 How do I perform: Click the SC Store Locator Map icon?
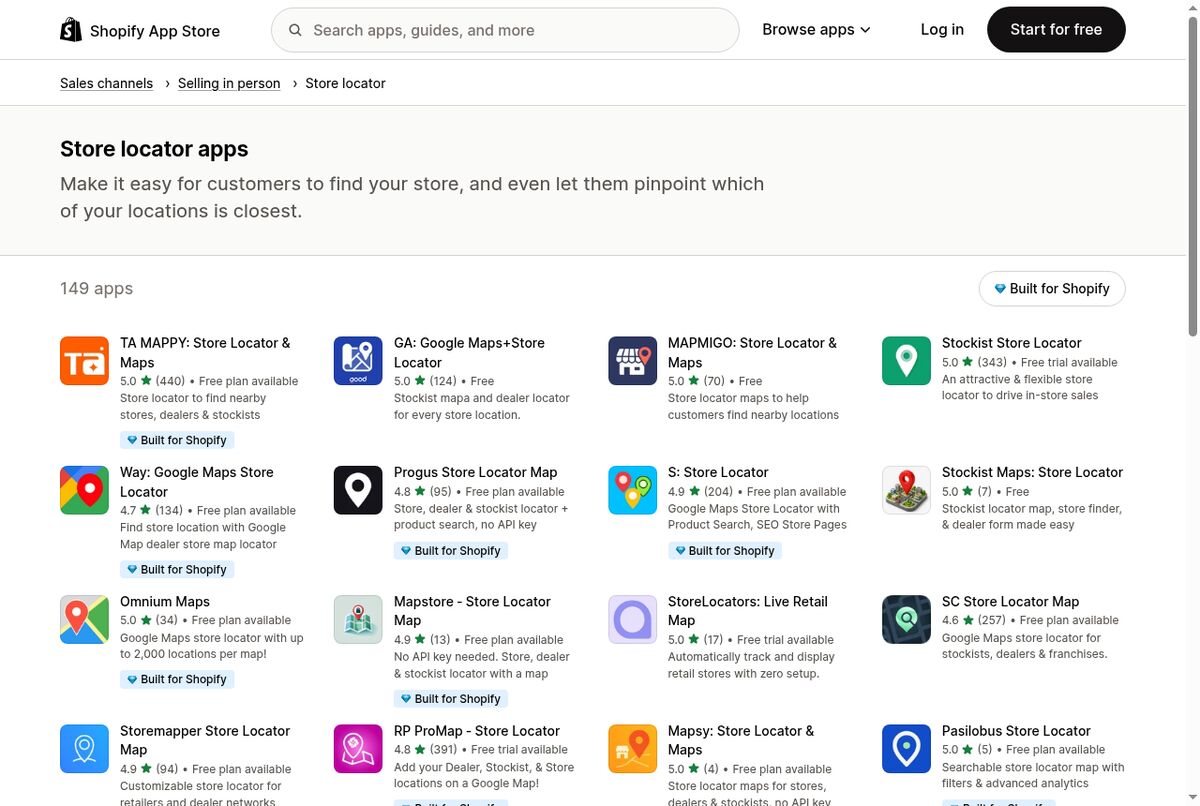click(906, 620)
